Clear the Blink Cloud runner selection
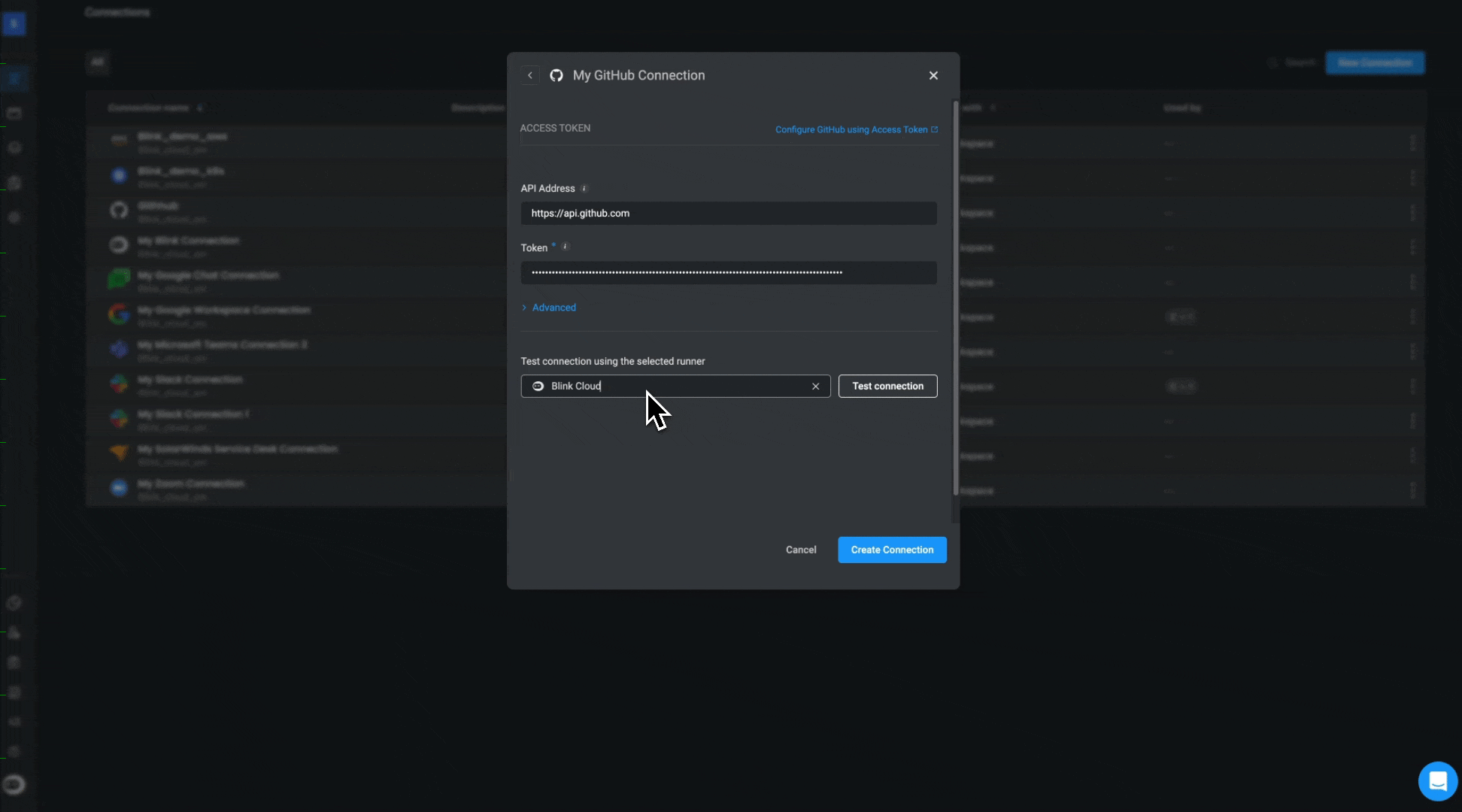Viewport: 1462px width, 812px height. tap(815, 386)
